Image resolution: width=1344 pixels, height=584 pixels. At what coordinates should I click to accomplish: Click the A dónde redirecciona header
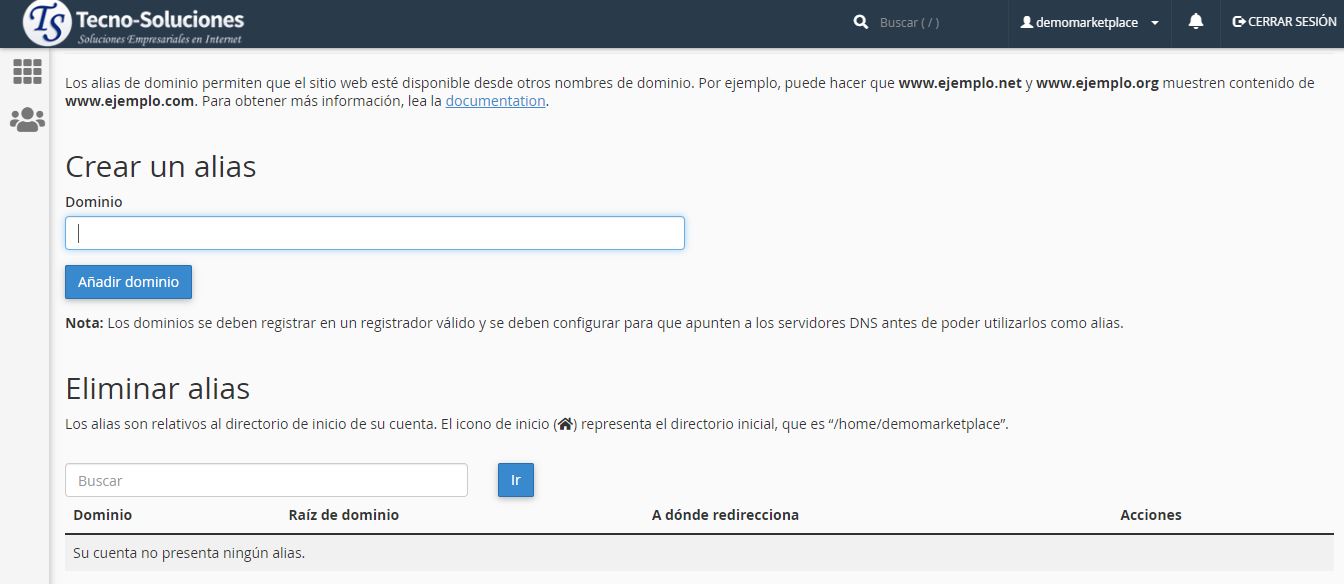(x=725, y=515)
